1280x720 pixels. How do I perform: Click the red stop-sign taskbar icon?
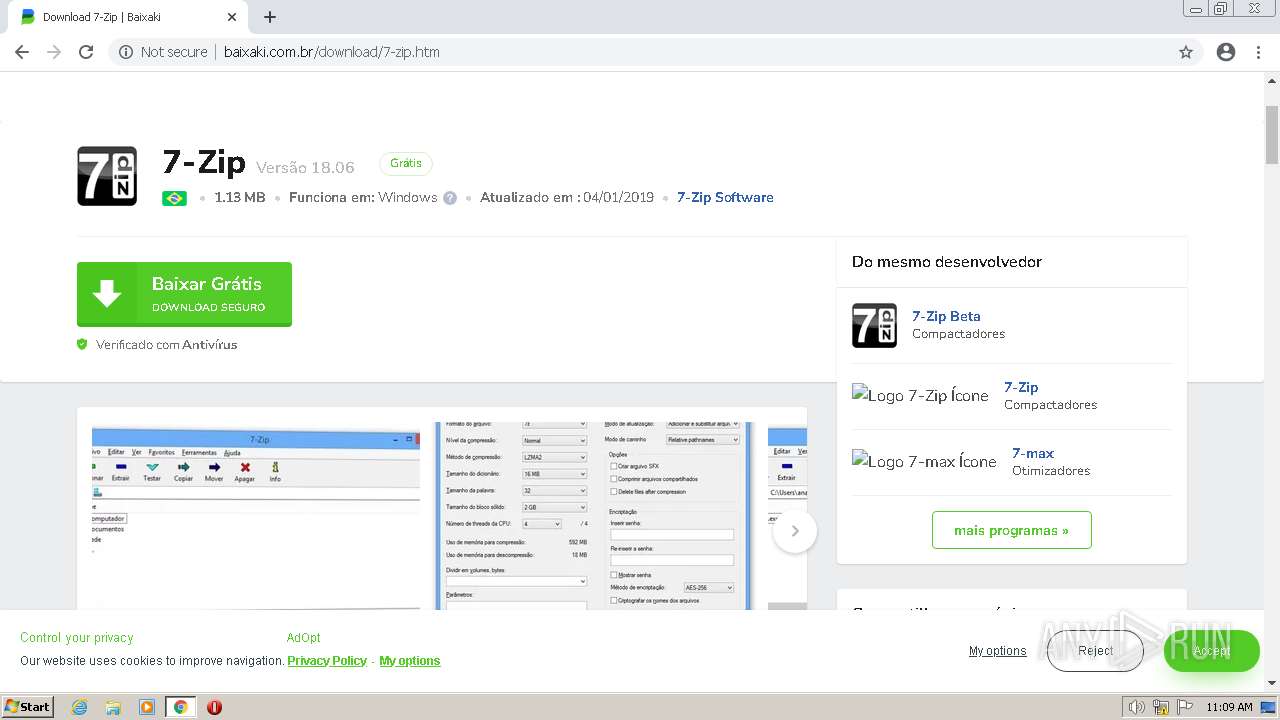point(214,707)
